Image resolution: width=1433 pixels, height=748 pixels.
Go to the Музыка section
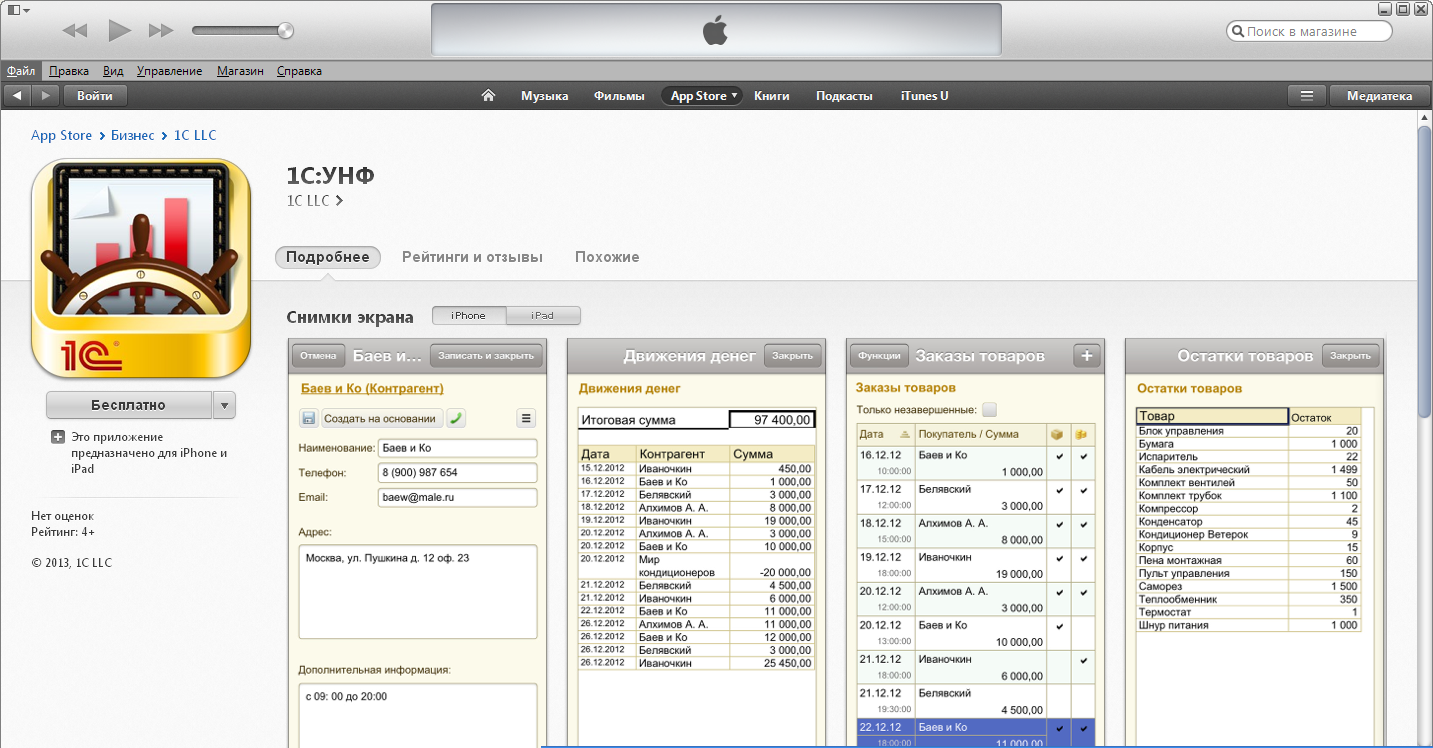[x=544, y=96]
